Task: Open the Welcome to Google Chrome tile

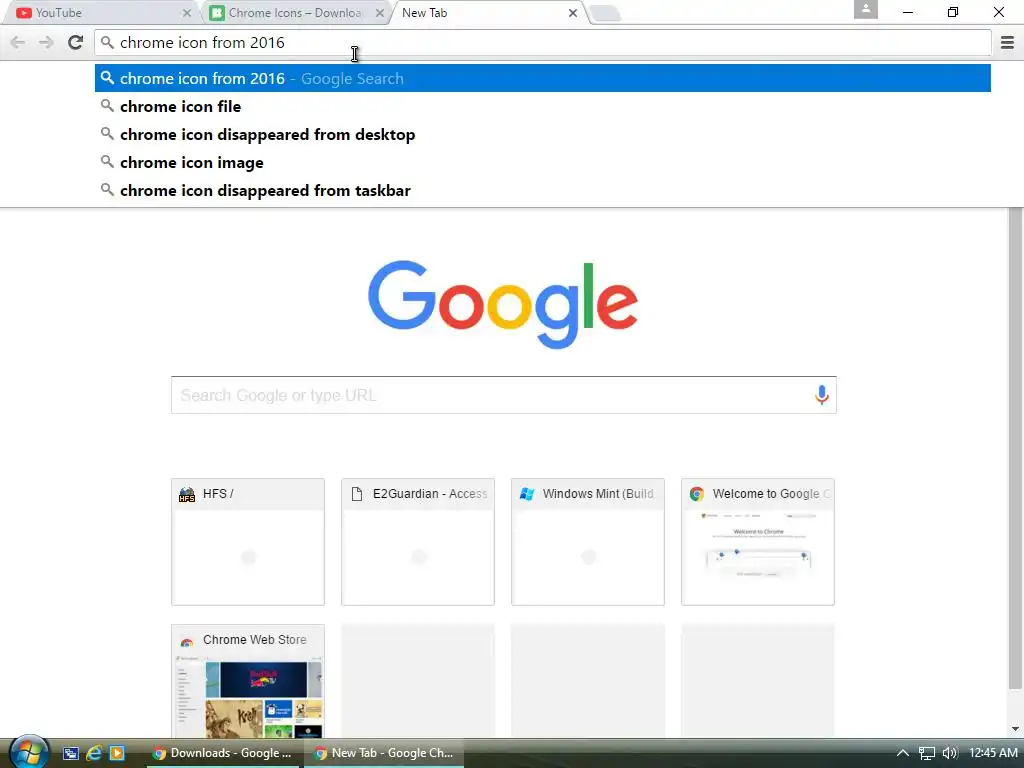Action: [758, 542]
